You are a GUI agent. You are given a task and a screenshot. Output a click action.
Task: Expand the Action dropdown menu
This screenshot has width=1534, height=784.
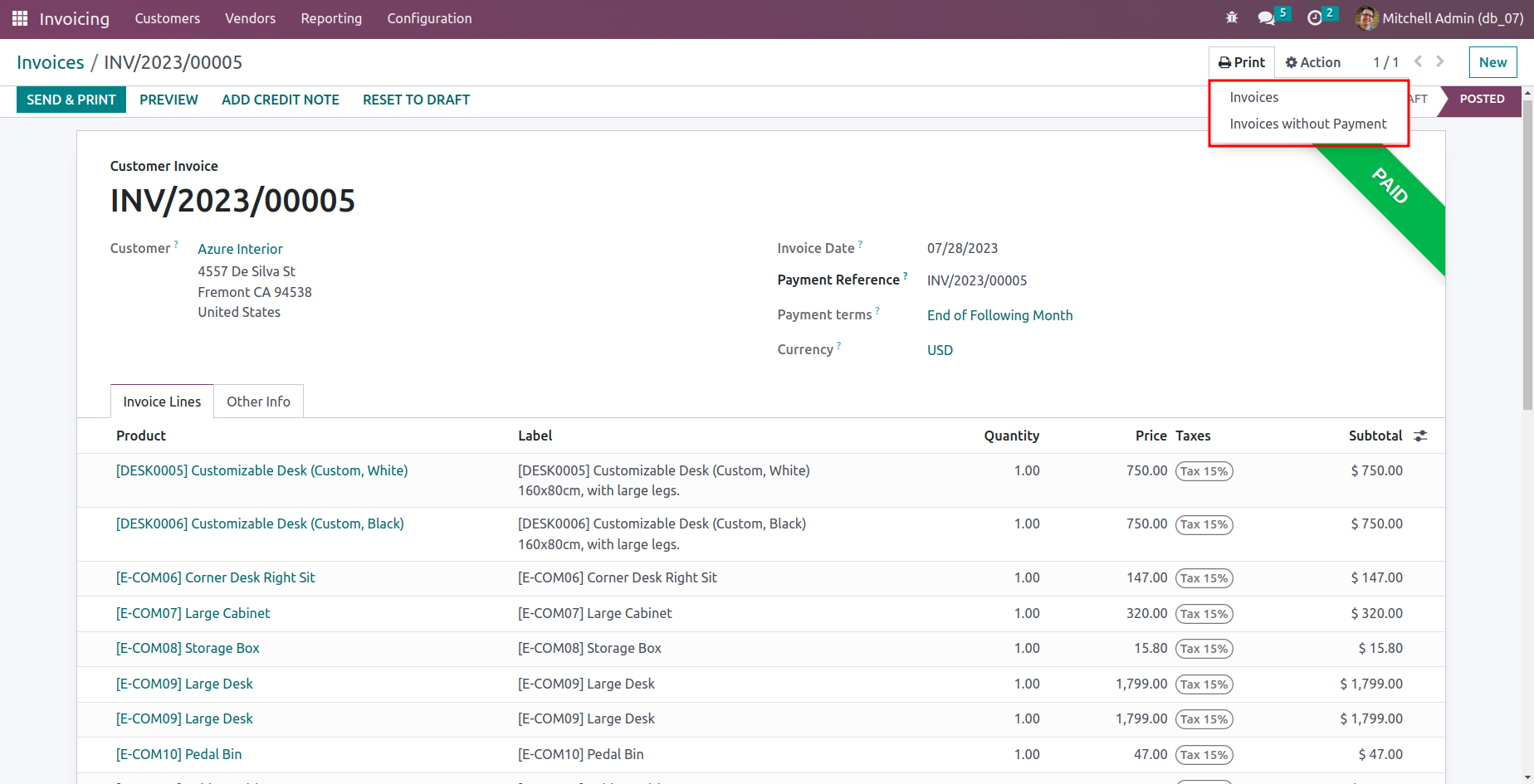(x=1312, y=62)
